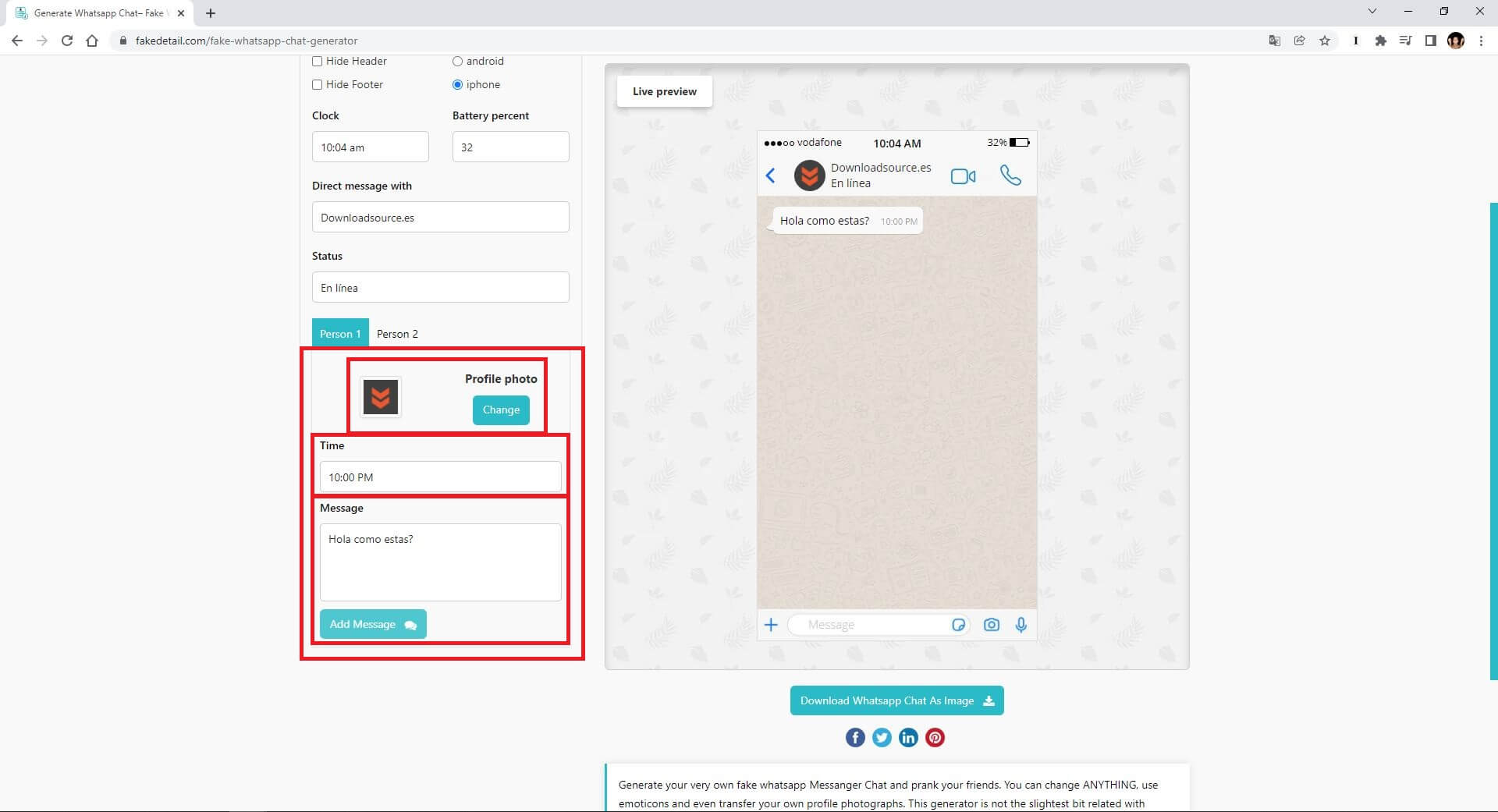Edit the Direct message with field
Image resolution: width=1498 pixels, height=812 pixels.
[x=441, y=217]
